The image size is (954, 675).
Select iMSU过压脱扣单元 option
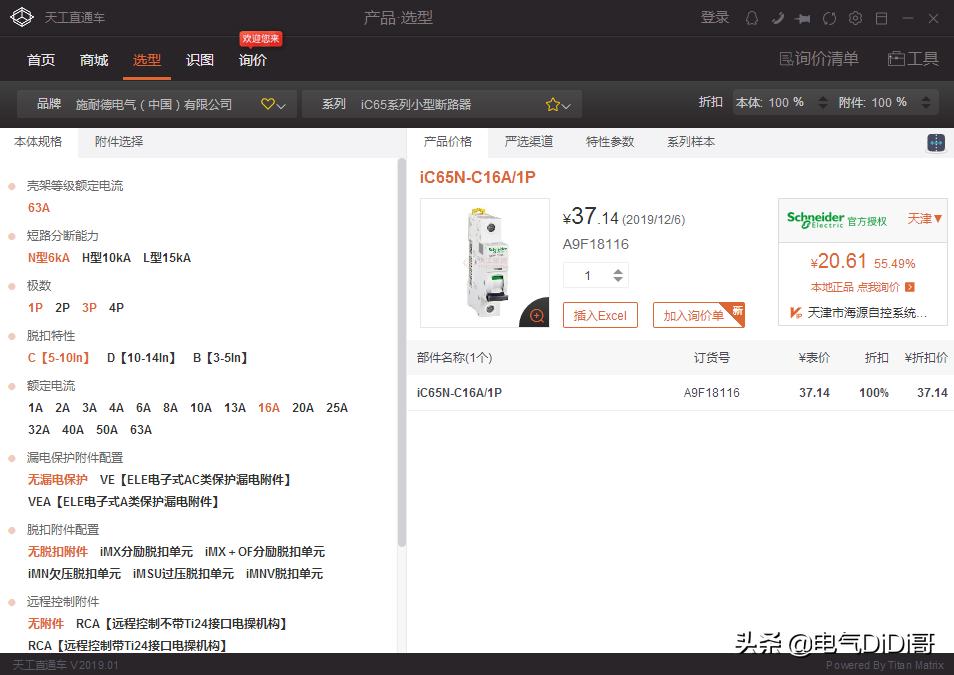point(183,573)
